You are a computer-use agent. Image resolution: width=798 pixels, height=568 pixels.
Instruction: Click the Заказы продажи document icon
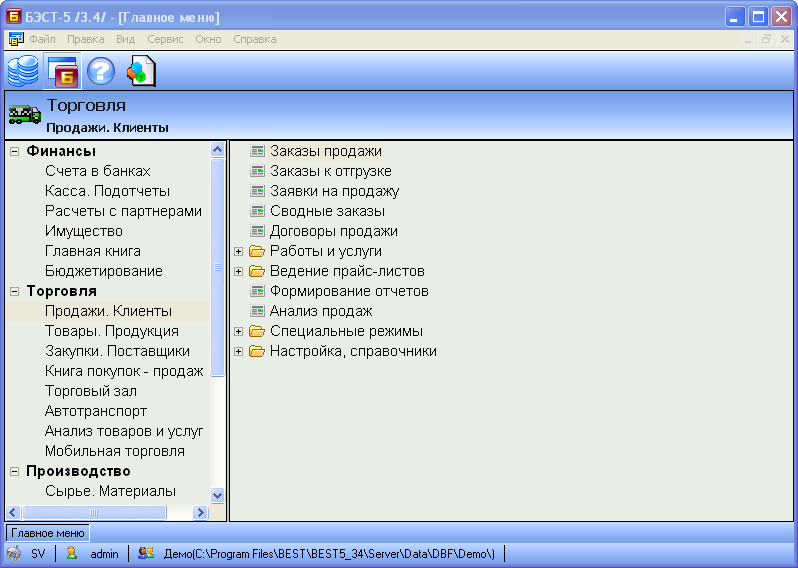click(257, 151)
